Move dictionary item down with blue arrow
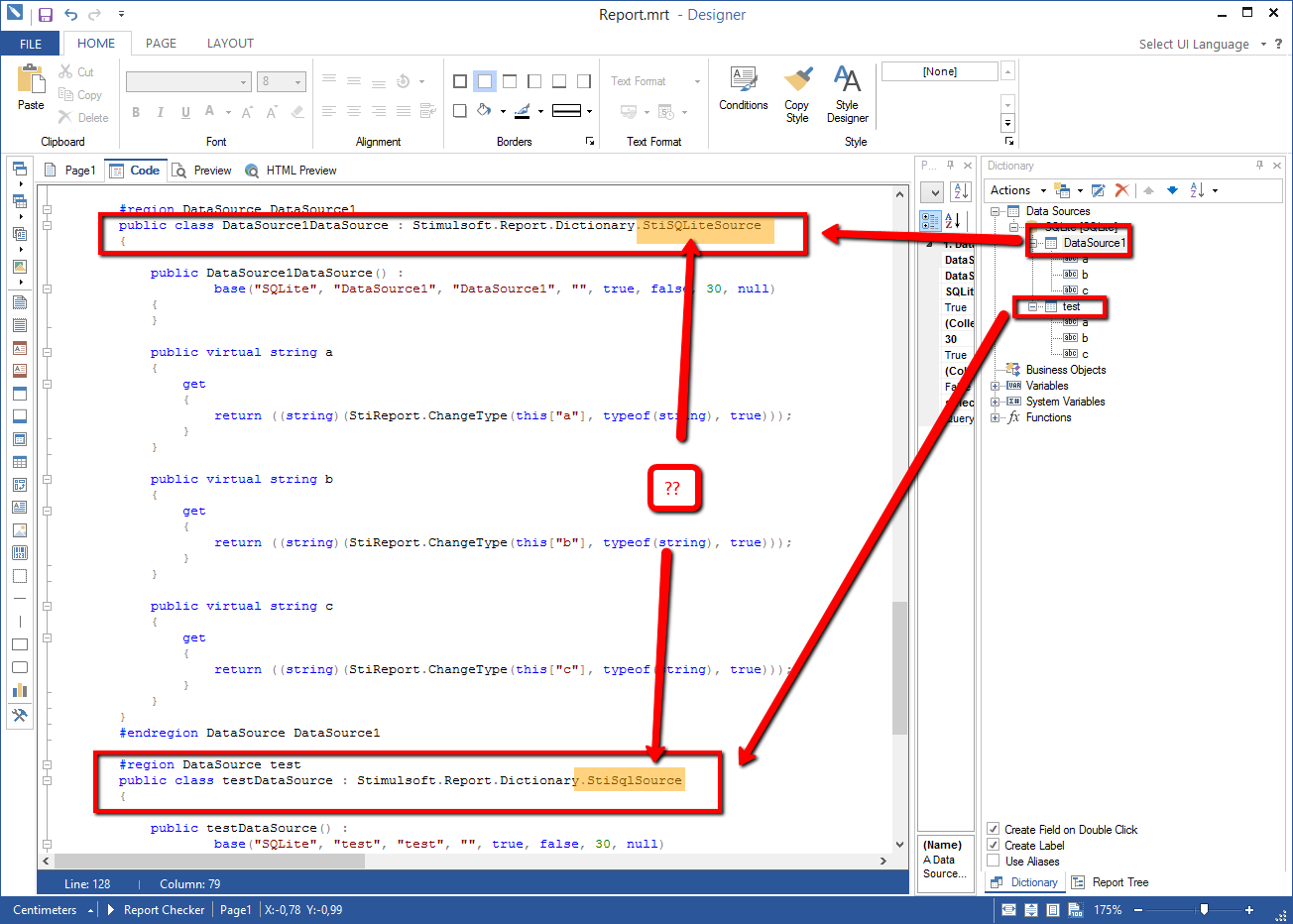 click(1172, 190)
